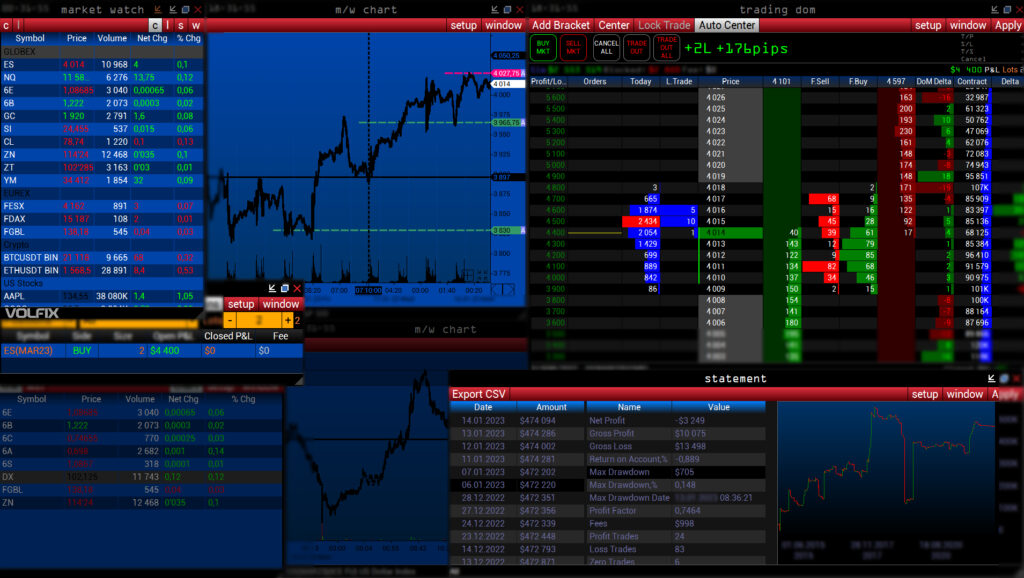The width and height of the screenshot is (1024, 578).
Task: Open the setup menu on the m/w chart
Action: coord(463,25)
